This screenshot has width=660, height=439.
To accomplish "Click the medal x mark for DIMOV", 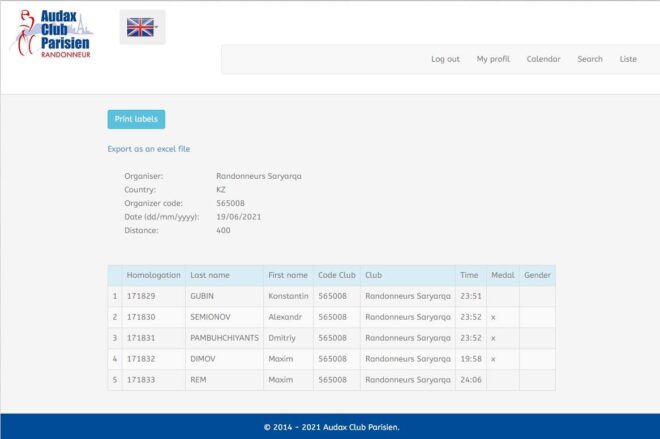I will tap(493, 359).
